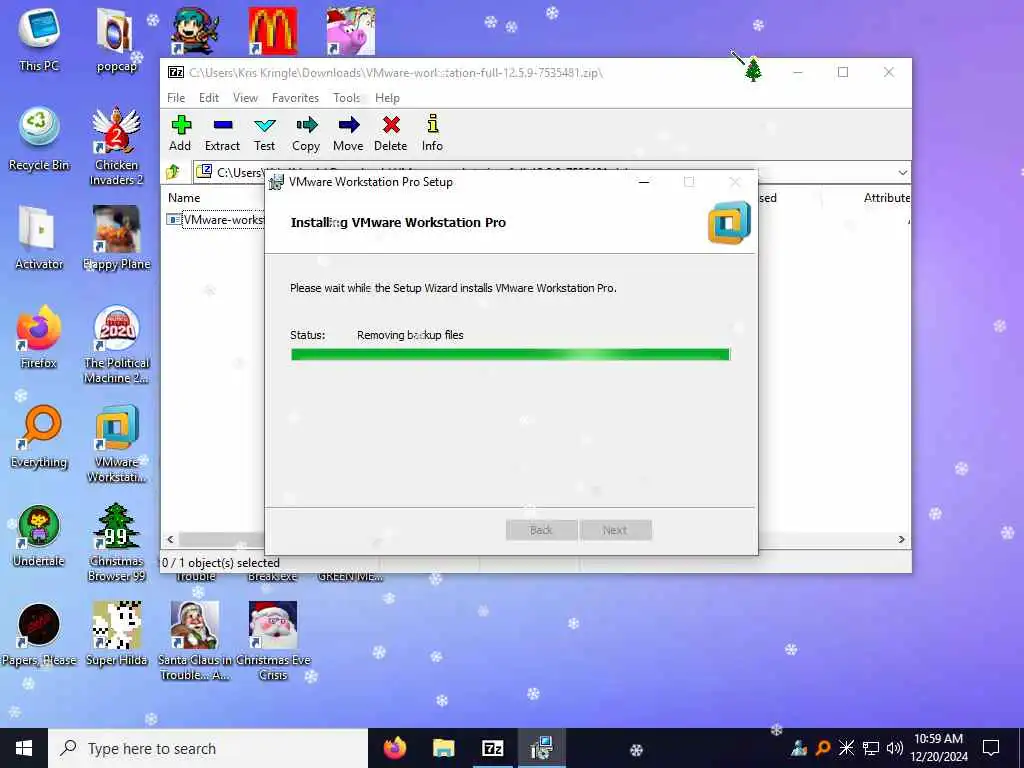Select the McDonald's logo desktop shortcut
Viewport: 1024px width, 768px height.
click(x=273, y=31)
